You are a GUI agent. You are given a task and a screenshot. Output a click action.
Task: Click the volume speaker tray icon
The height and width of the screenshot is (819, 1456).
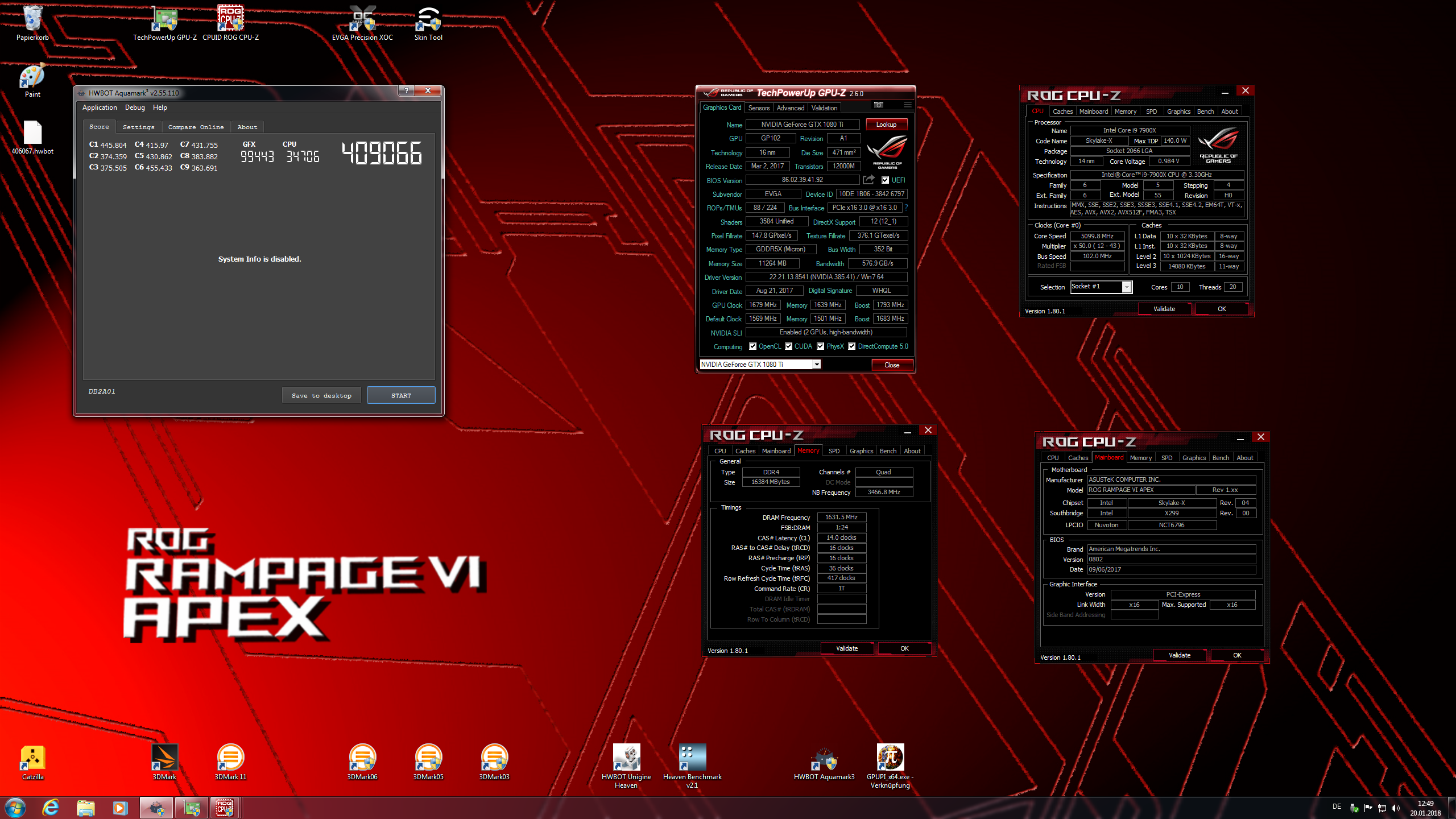click(1395, 808)
